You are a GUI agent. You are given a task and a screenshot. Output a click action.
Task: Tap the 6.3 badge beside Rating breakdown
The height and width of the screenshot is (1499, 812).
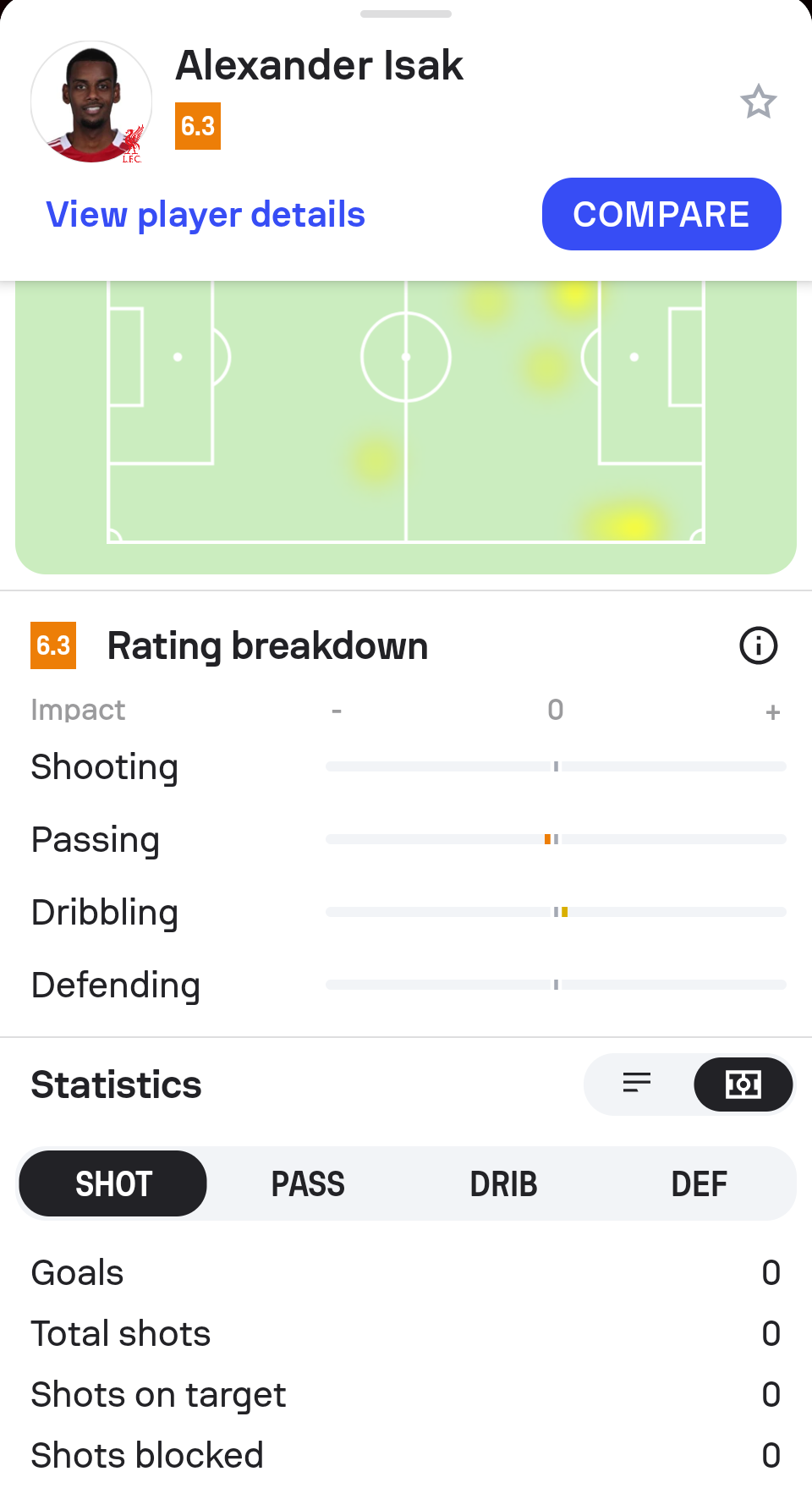53,646
